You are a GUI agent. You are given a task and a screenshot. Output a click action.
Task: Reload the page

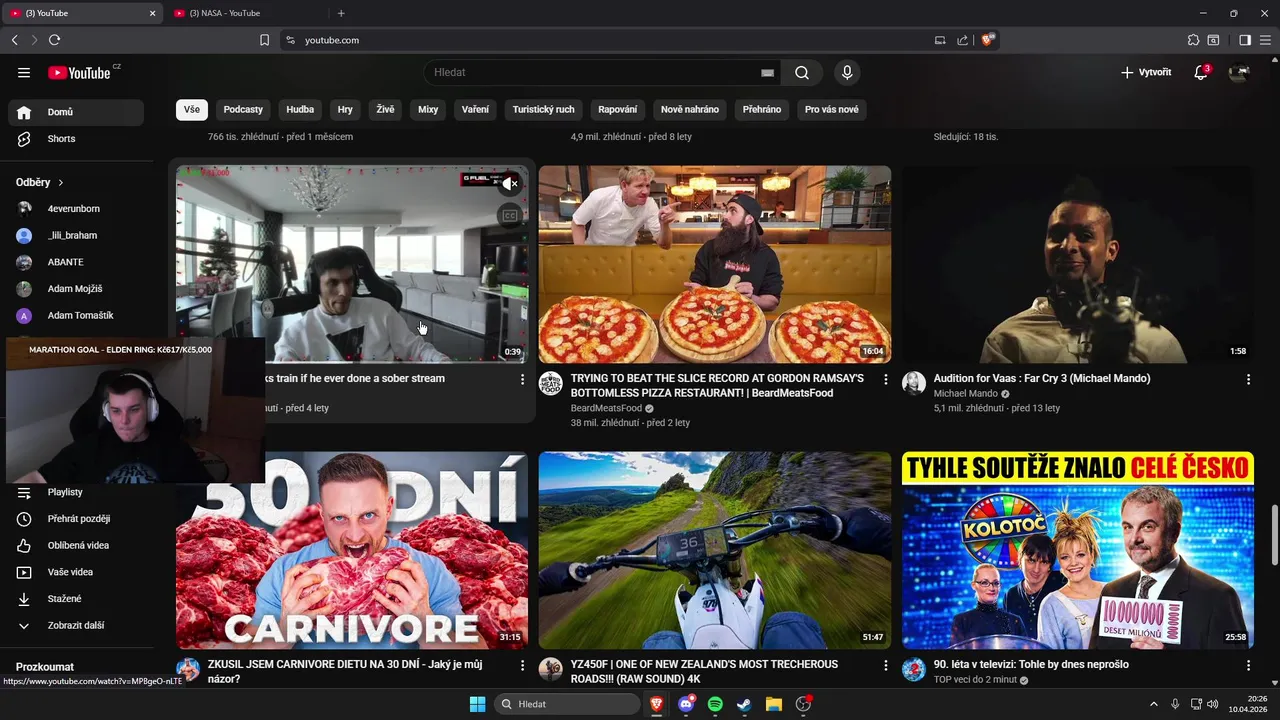[x=54, y=40]
